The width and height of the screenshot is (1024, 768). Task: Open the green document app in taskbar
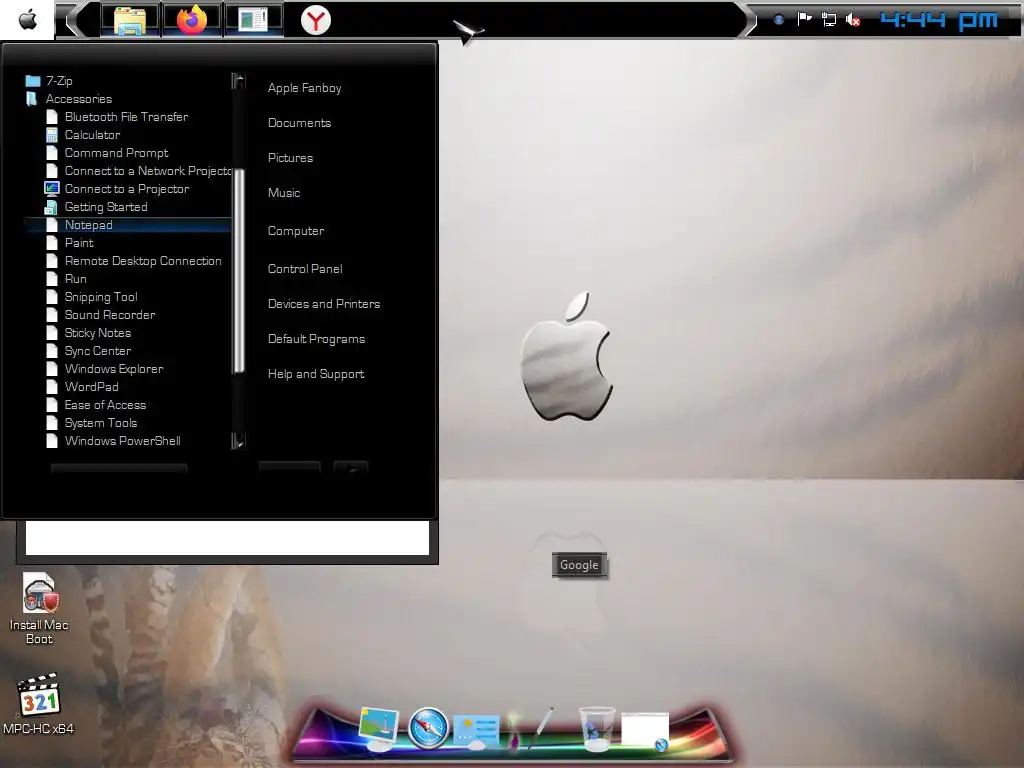pyautogui.click(x=253, y=20)
